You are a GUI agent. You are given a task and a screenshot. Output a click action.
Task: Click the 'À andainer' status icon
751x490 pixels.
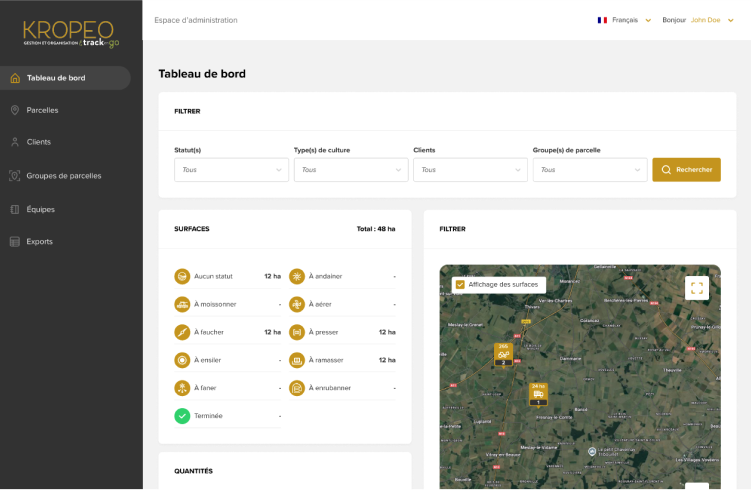(x=297, y=276)
